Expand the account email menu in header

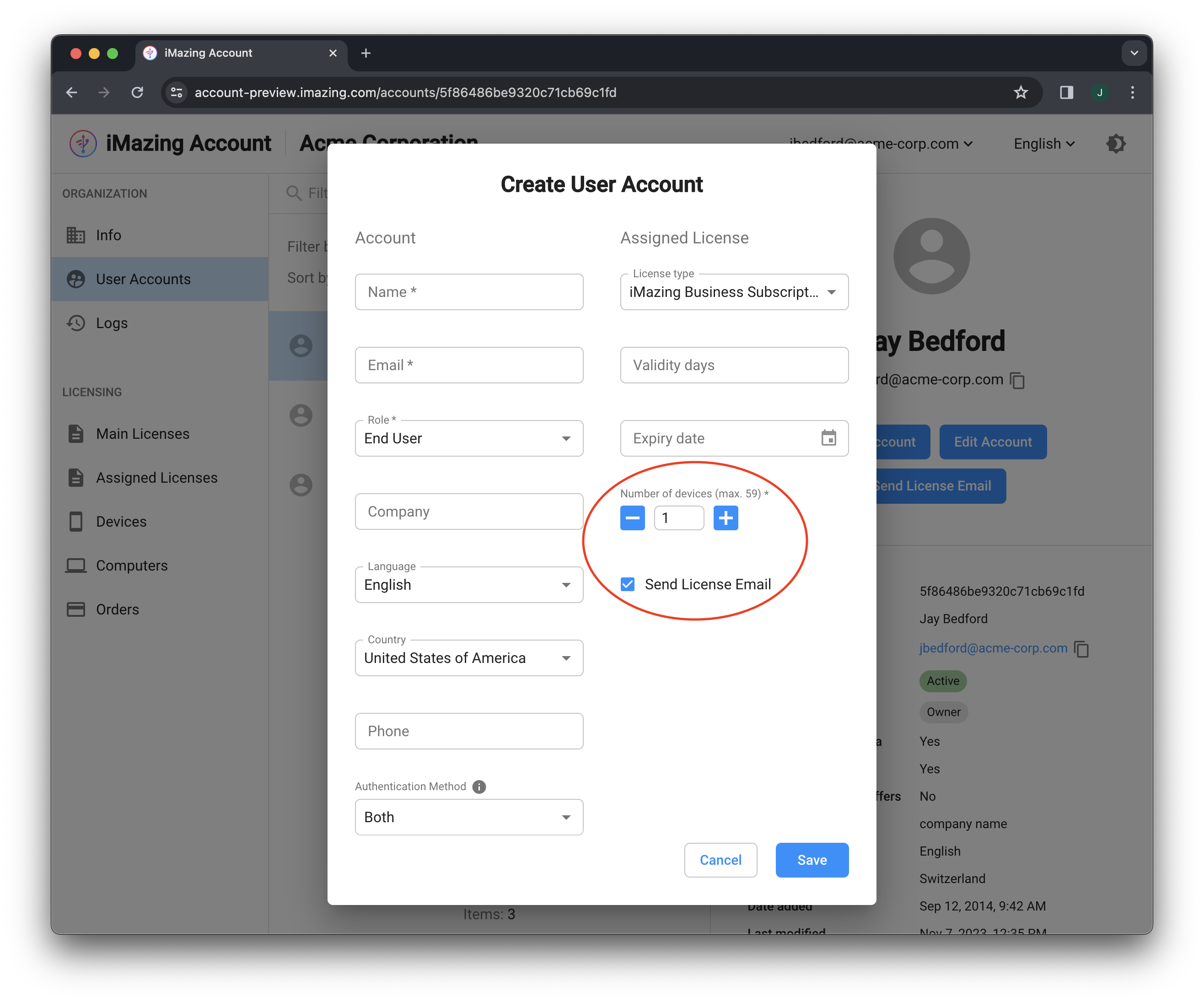tap(881, 143)
